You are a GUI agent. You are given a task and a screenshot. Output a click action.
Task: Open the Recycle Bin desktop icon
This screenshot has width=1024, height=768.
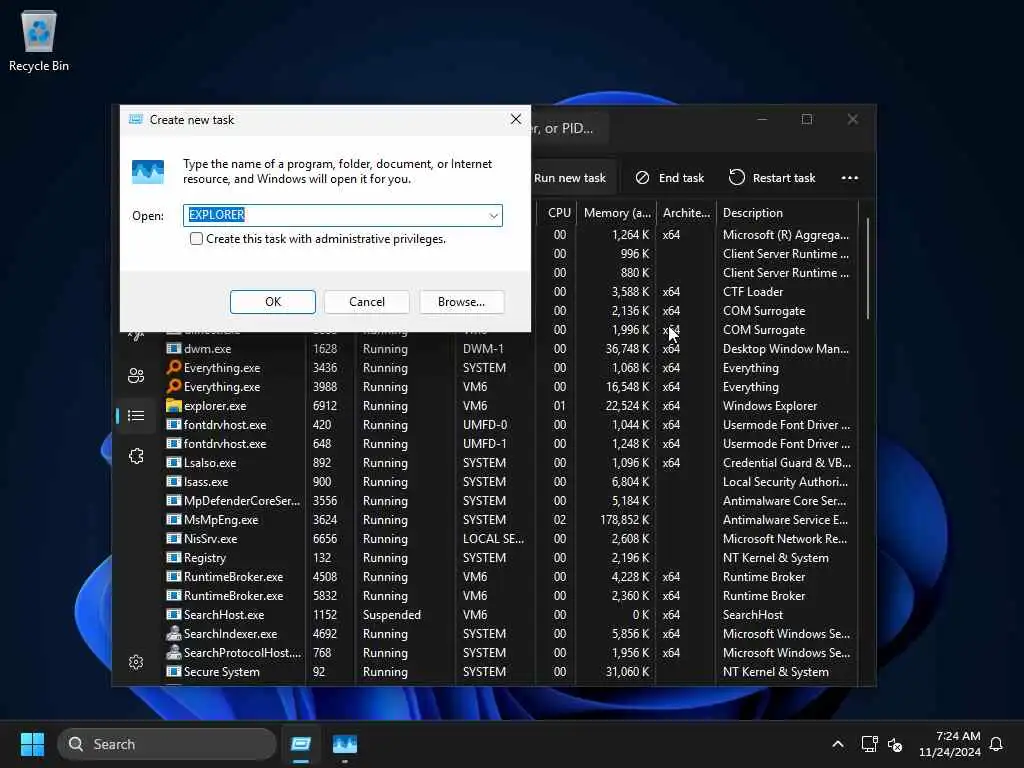[39, 40]
